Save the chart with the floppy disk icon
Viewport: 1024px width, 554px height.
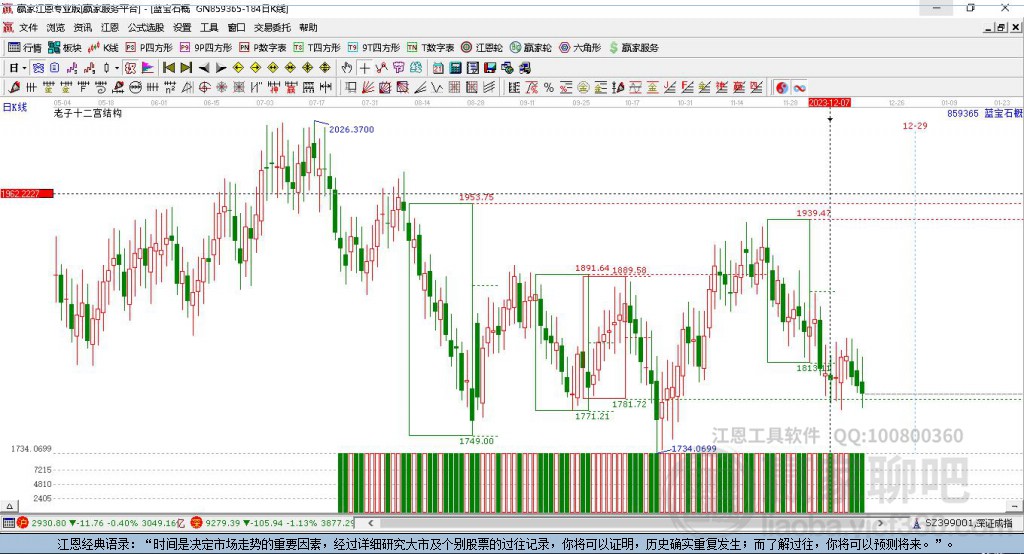[x=490, y=68]
